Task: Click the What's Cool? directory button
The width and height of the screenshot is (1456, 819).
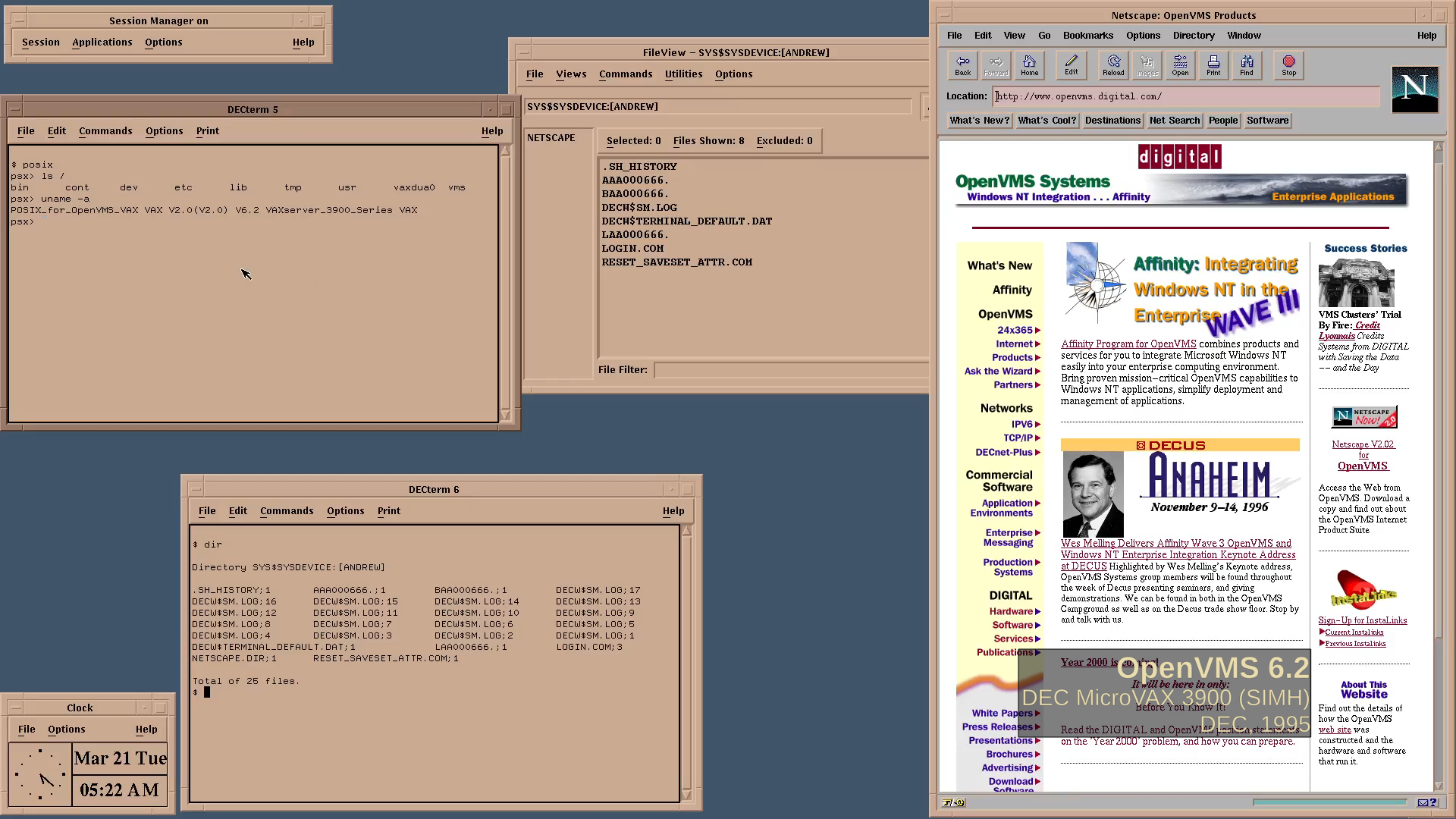Action: (x=1046, y=121)
